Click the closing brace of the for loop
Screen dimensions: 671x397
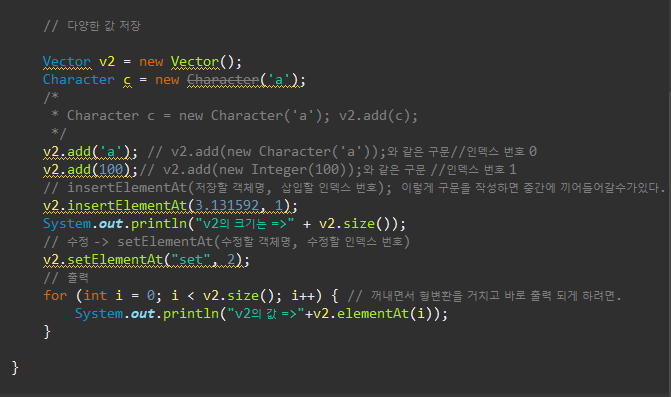tap(47, 332)
